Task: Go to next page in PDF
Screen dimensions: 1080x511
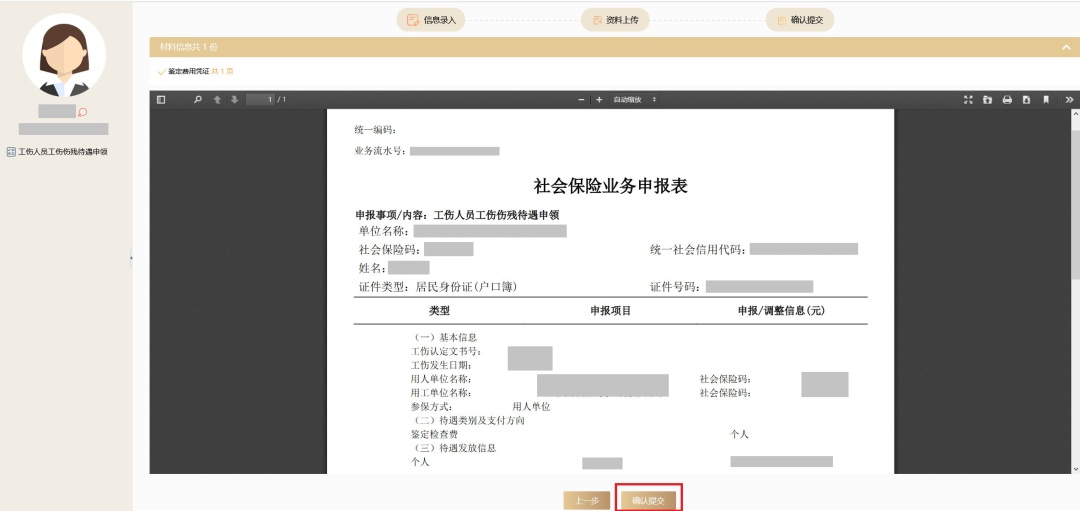Action: (x=235, y=100)
